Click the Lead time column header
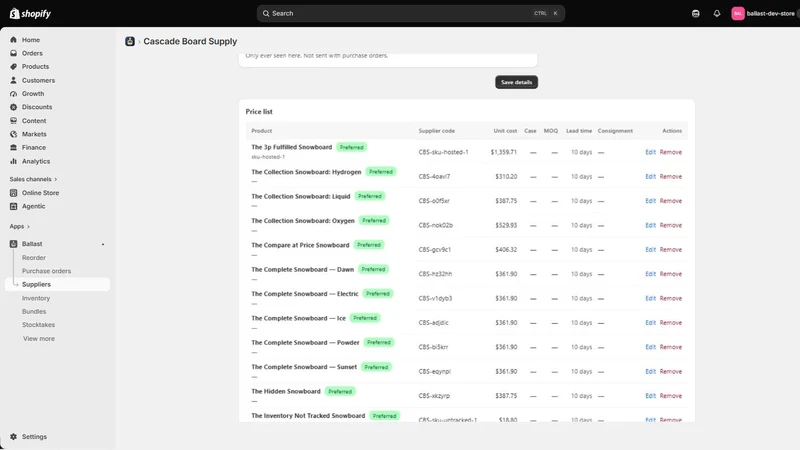This screenshot has height=450, width=800. [x=579, y=131]
